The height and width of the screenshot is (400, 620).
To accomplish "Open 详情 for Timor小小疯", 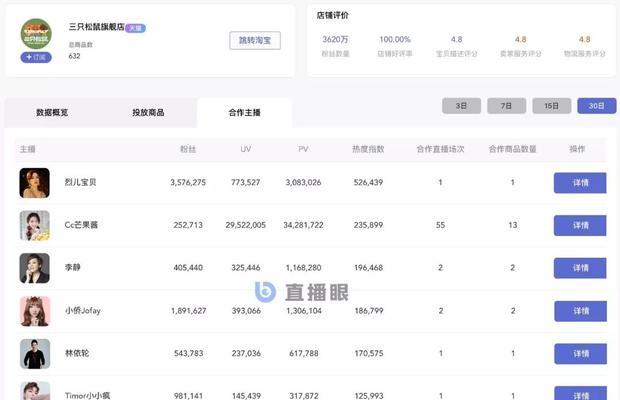I will coord(580,394).
